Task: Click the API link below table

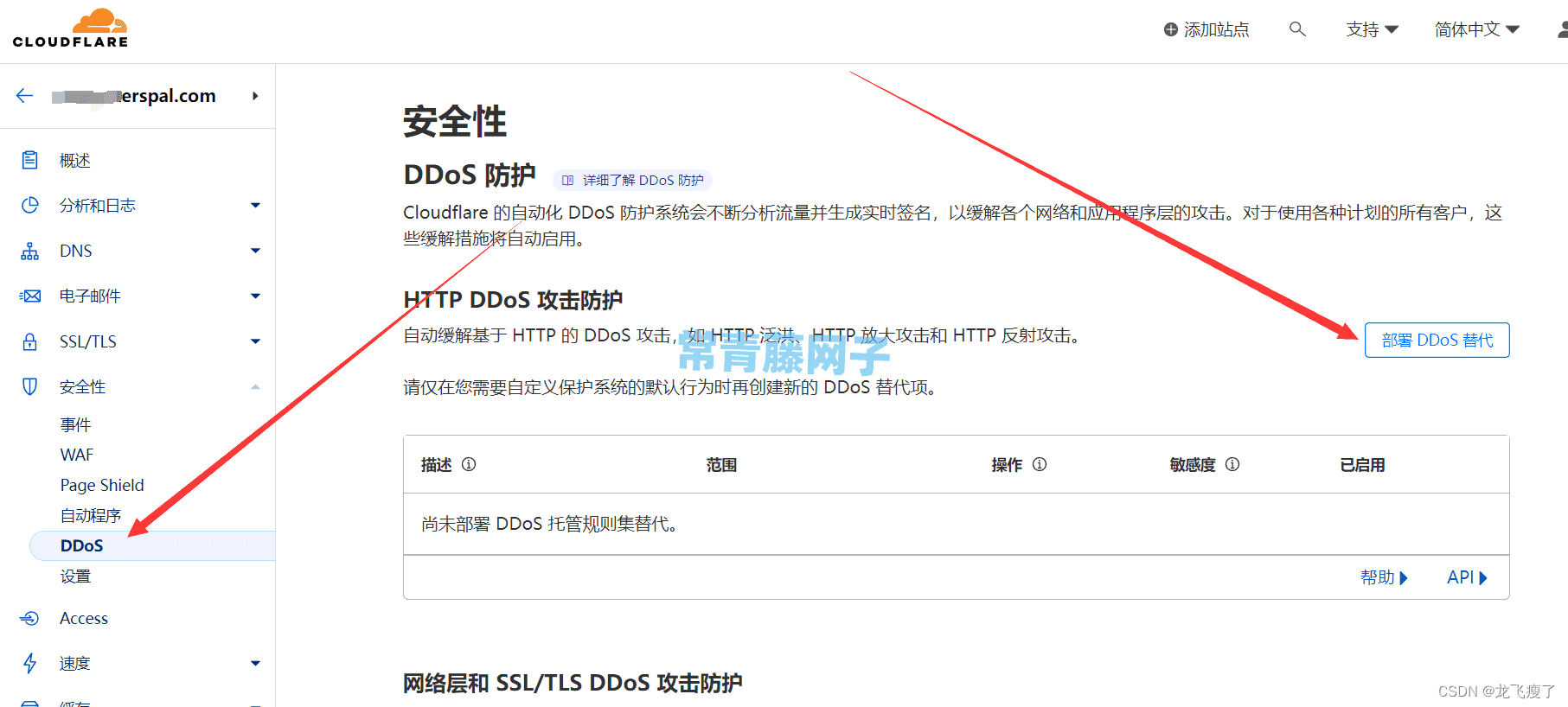Action: [1467, 577]
